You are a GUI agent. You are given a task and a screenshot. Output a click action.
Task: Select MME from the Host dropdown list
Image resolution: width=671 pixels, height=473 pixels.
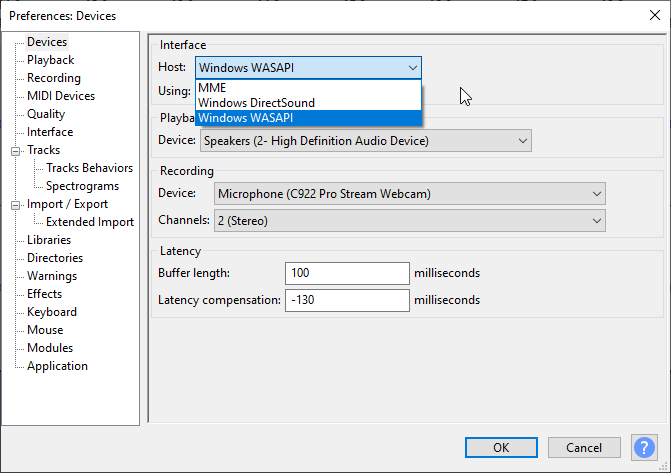212,88
